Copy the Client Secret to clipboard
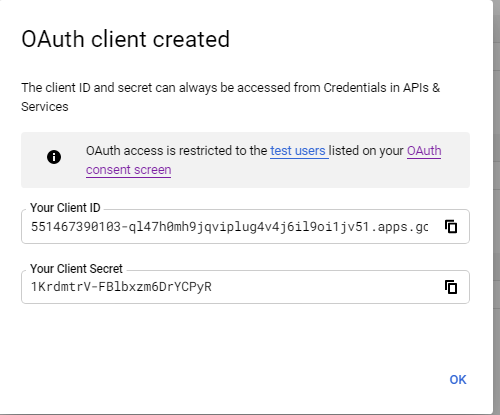This screenshot has width=500, height=415. click(451, 287)
